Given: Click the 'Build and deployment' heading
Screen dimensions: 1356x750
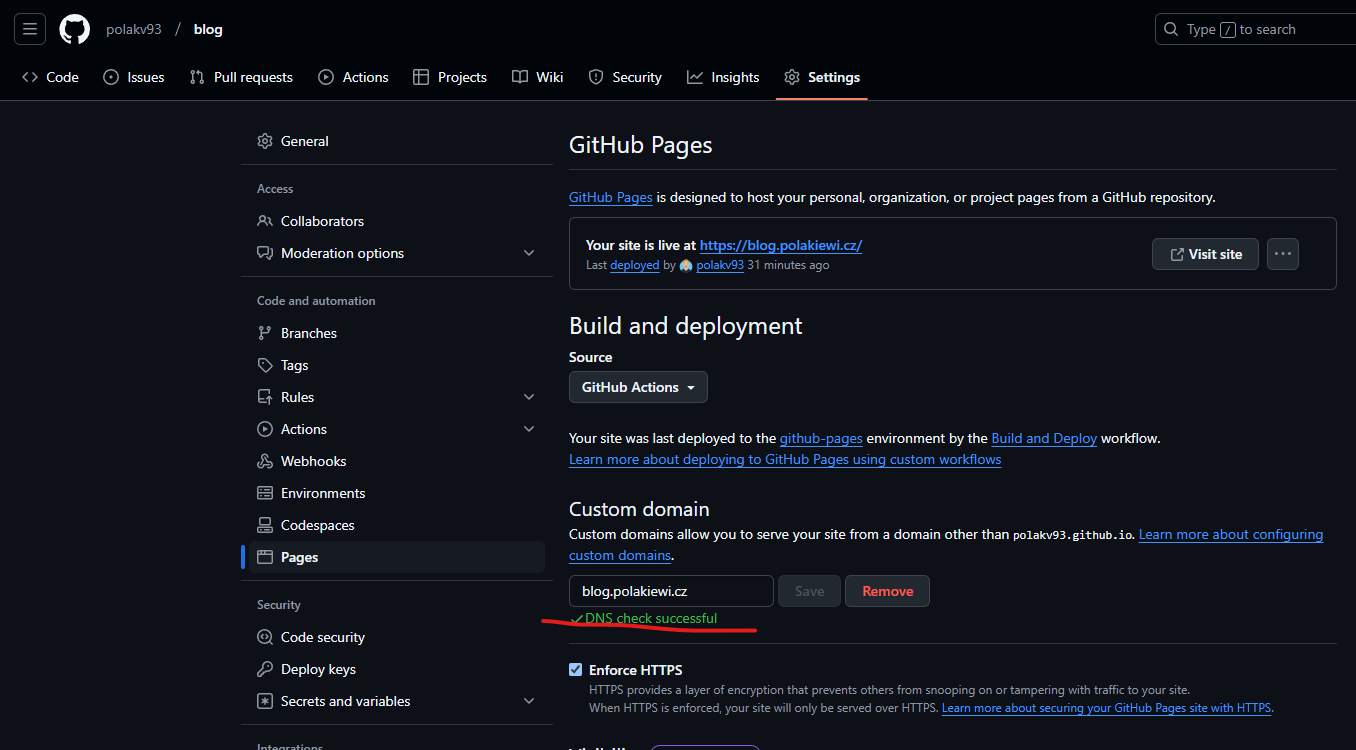Looking at the screenshot, I should [686, 326].
